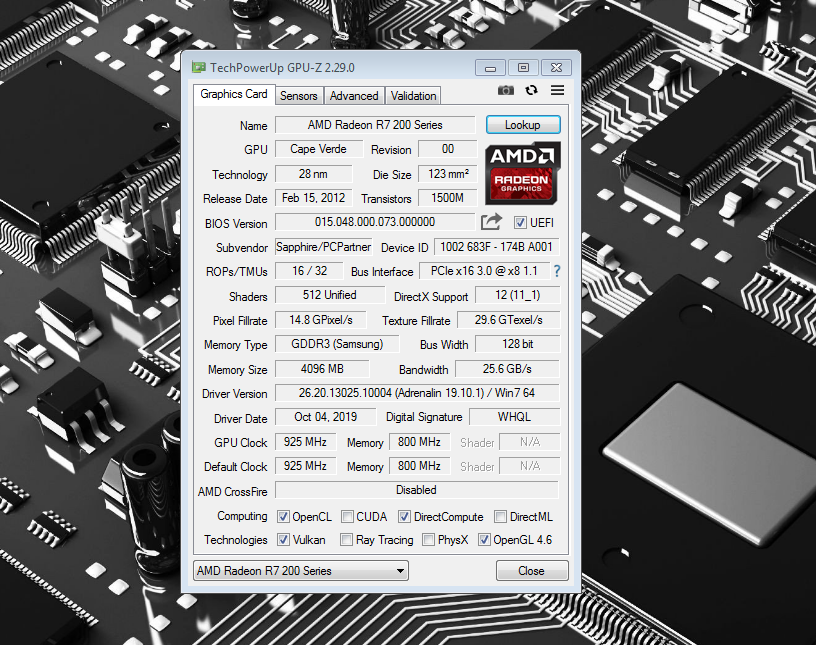
Task: Click the GPU Clock row Memory value 800 MHz
Action: click(419, 442)
